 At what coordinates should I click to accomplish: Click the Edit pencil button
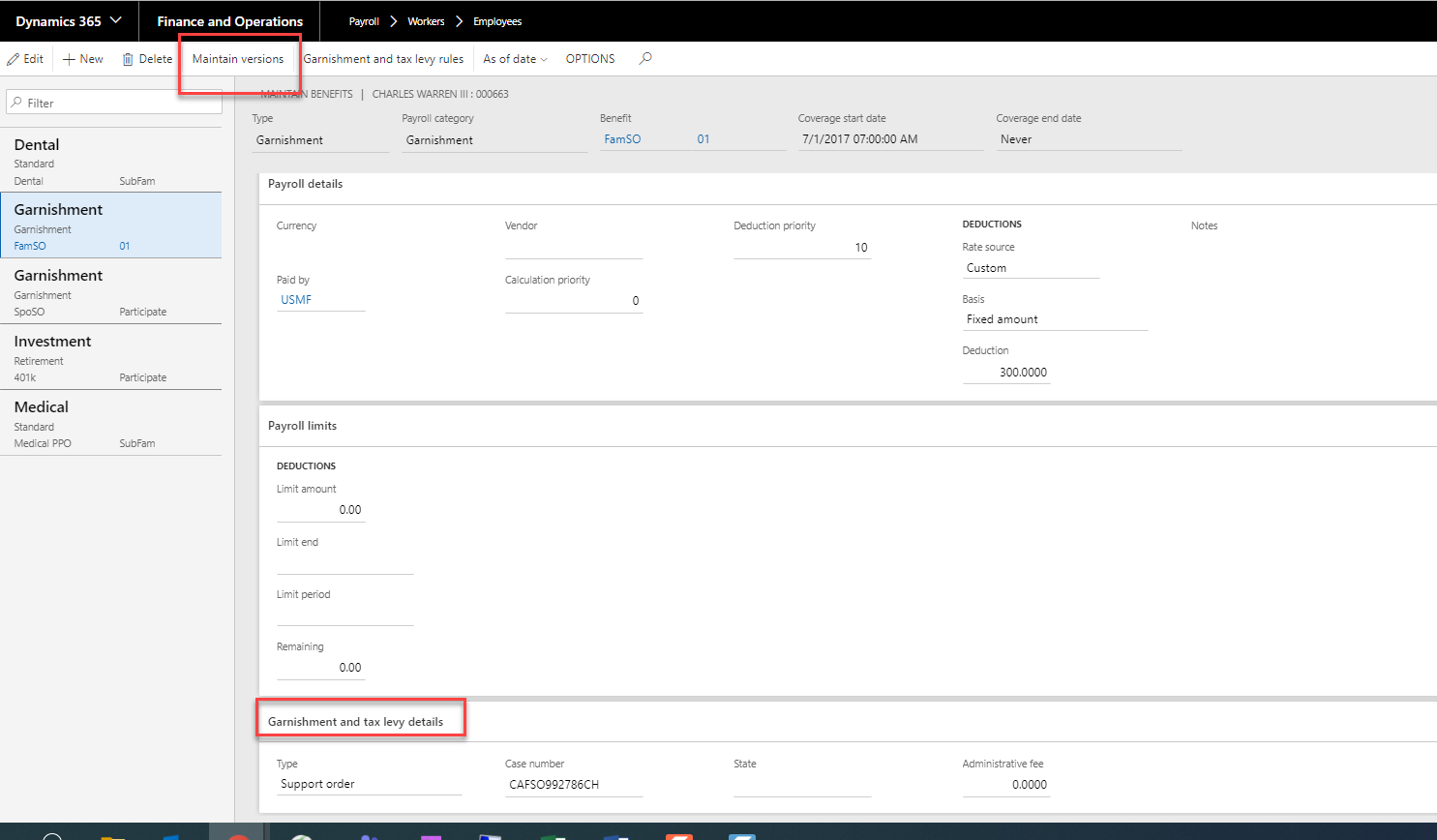point(25,59)
